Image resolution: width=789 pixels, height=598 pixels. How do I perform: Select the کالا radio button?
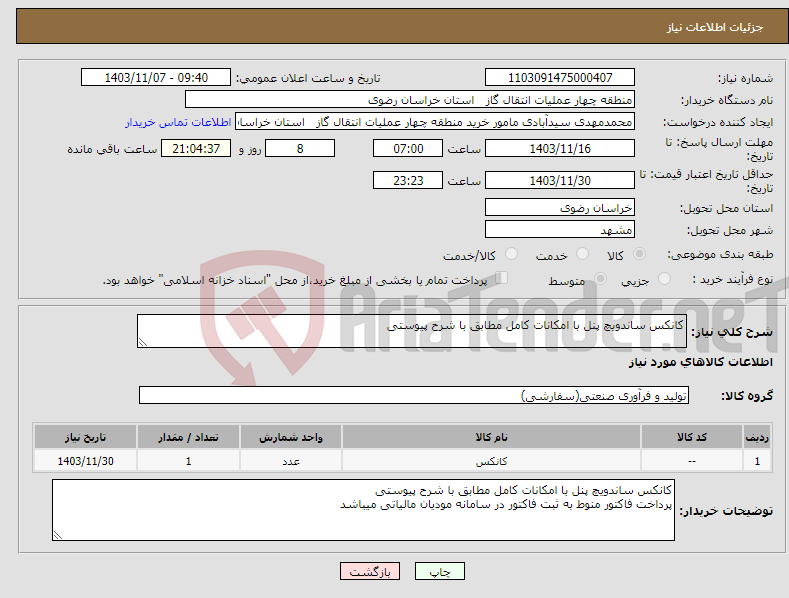[639, 254]
